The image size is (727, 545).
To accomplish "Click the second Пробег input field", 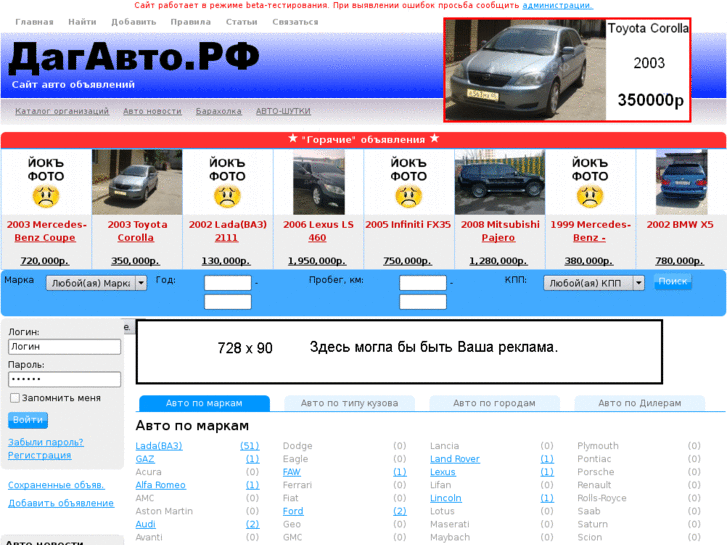I will click(423, 302).
